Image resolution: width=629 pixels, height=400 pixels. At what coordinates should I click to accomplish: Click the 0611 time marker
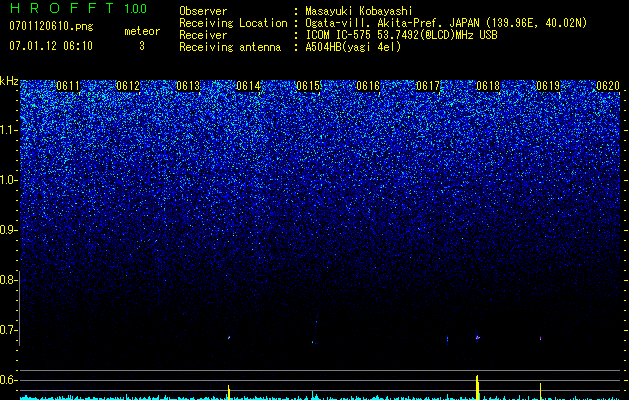coord(68,86)
